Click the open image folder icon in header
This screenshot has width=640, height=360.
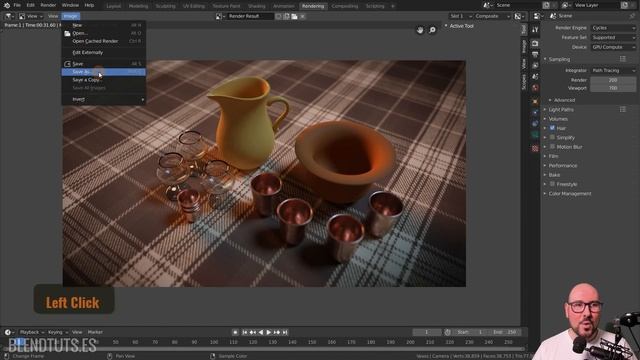[294, 16]
